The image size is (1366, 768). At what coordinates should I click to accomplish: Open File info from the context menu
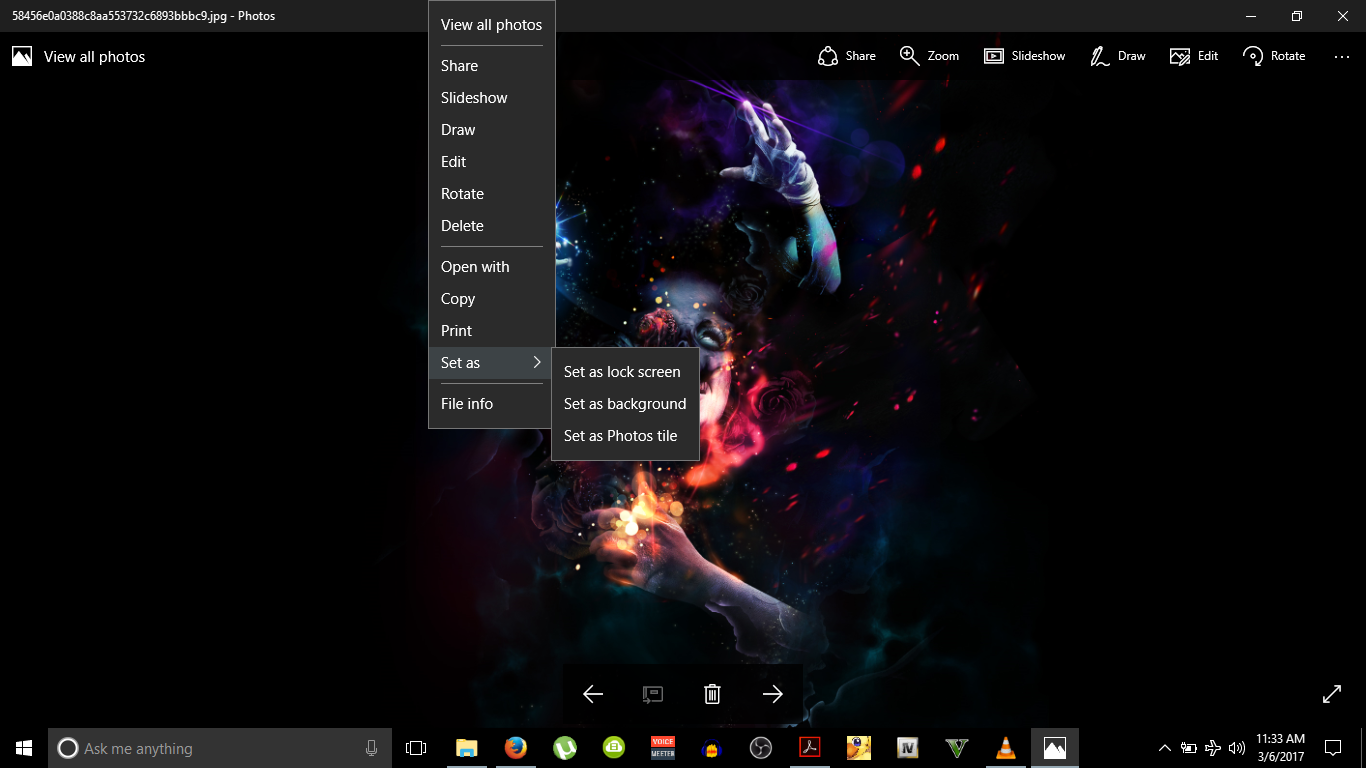point(492,404)
